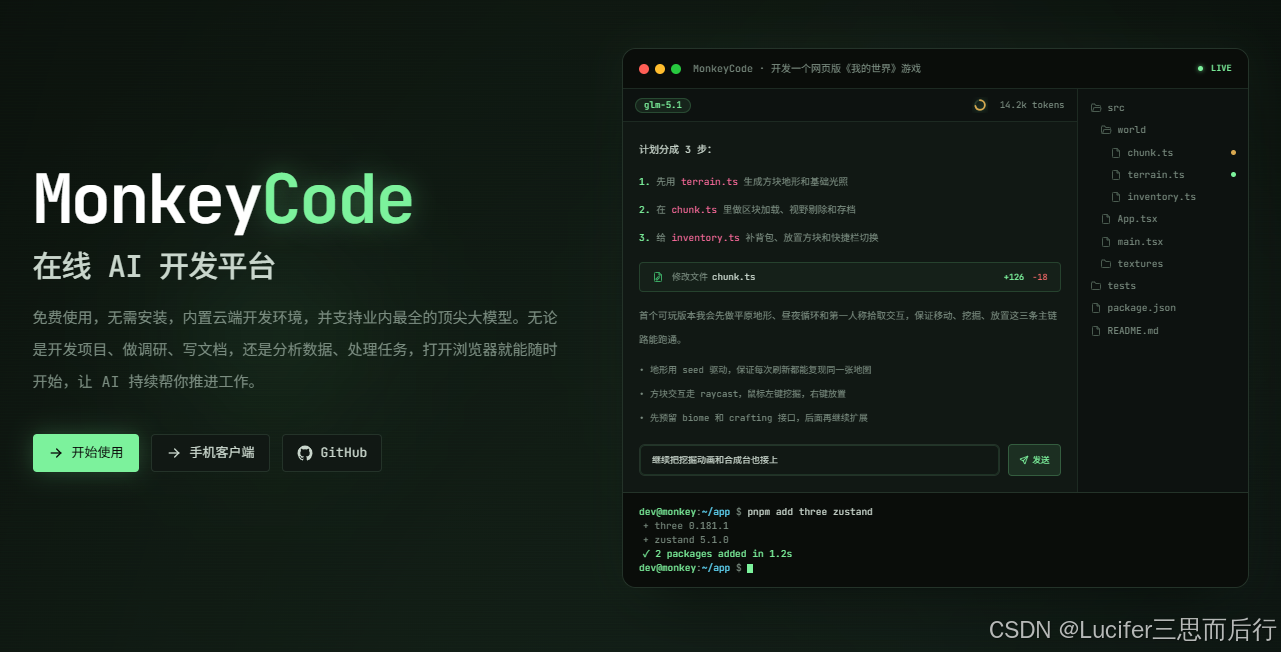
Task: Open the modified file card chunk.ts
Action: [x=850, y=277]
